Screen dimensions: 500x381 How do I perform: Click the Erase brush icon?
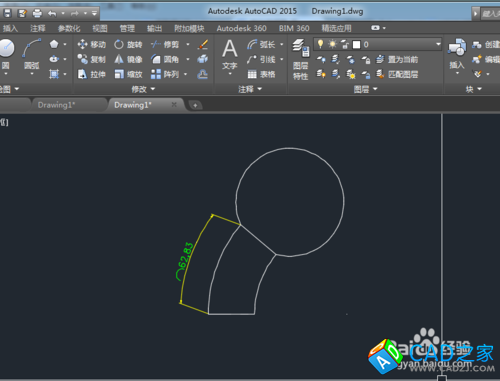click(x=203, y=44)
